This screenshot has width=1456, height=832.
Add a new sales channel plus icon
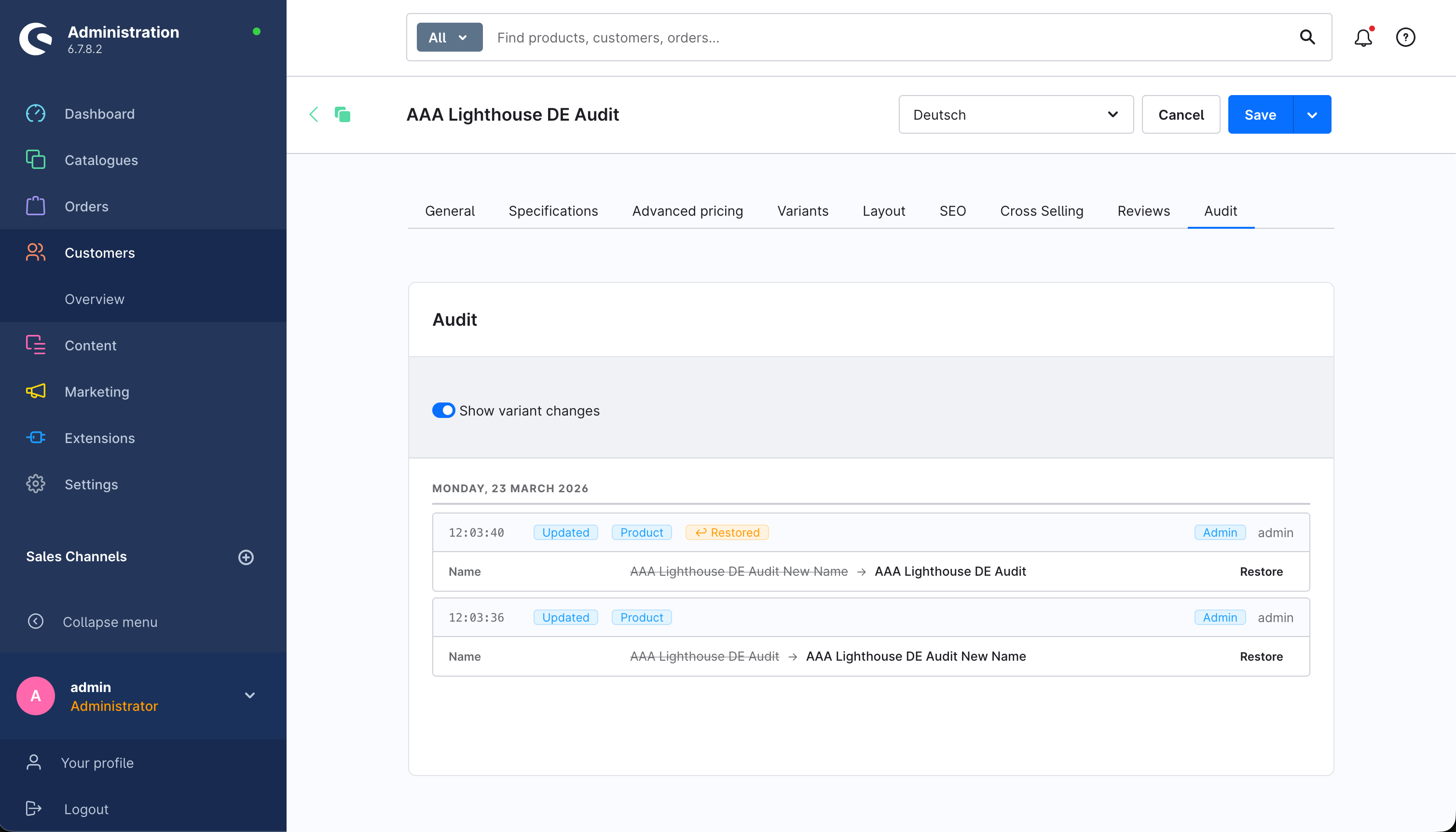[246, 556]
